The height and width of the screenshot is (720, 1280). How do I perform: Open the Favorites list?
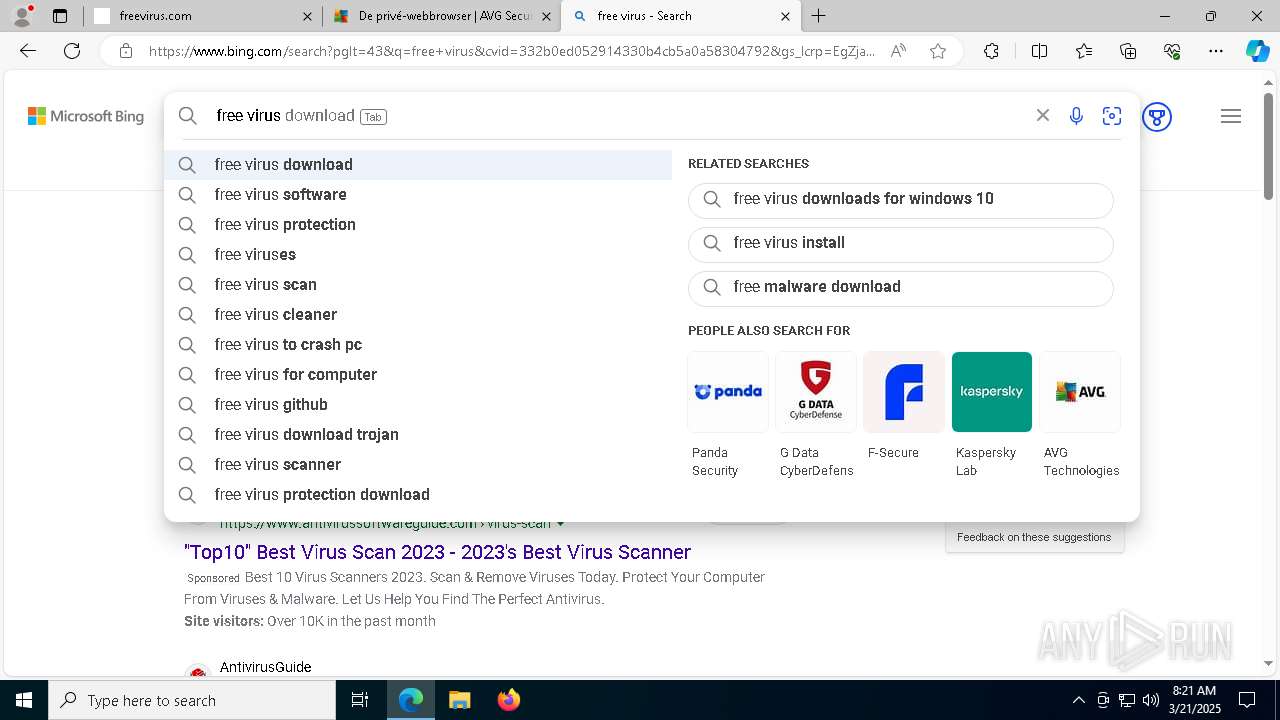point(1084,51)
